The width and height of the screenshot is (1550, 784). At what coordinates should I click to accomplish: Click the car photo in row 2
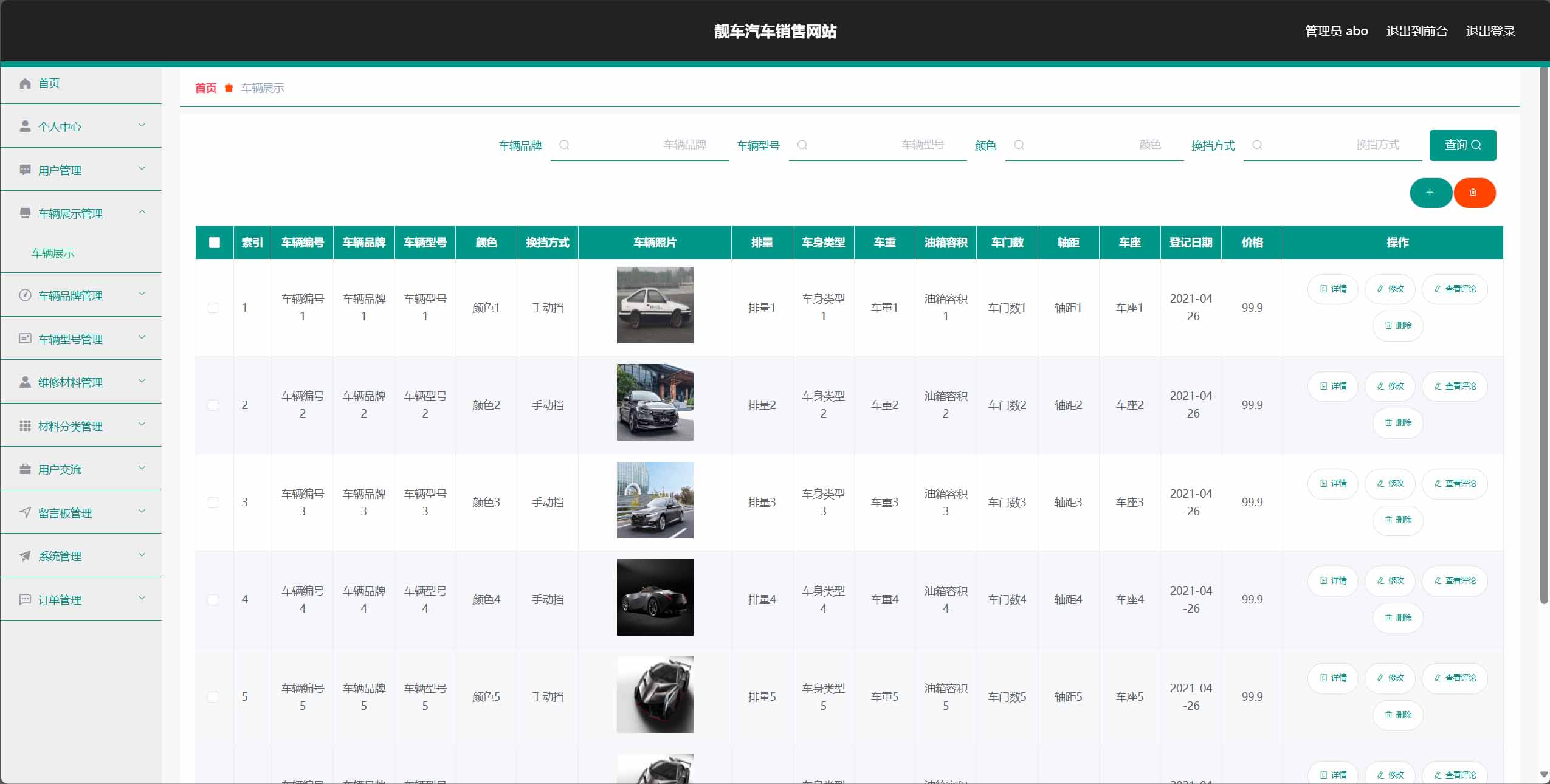tap(655, 402)
